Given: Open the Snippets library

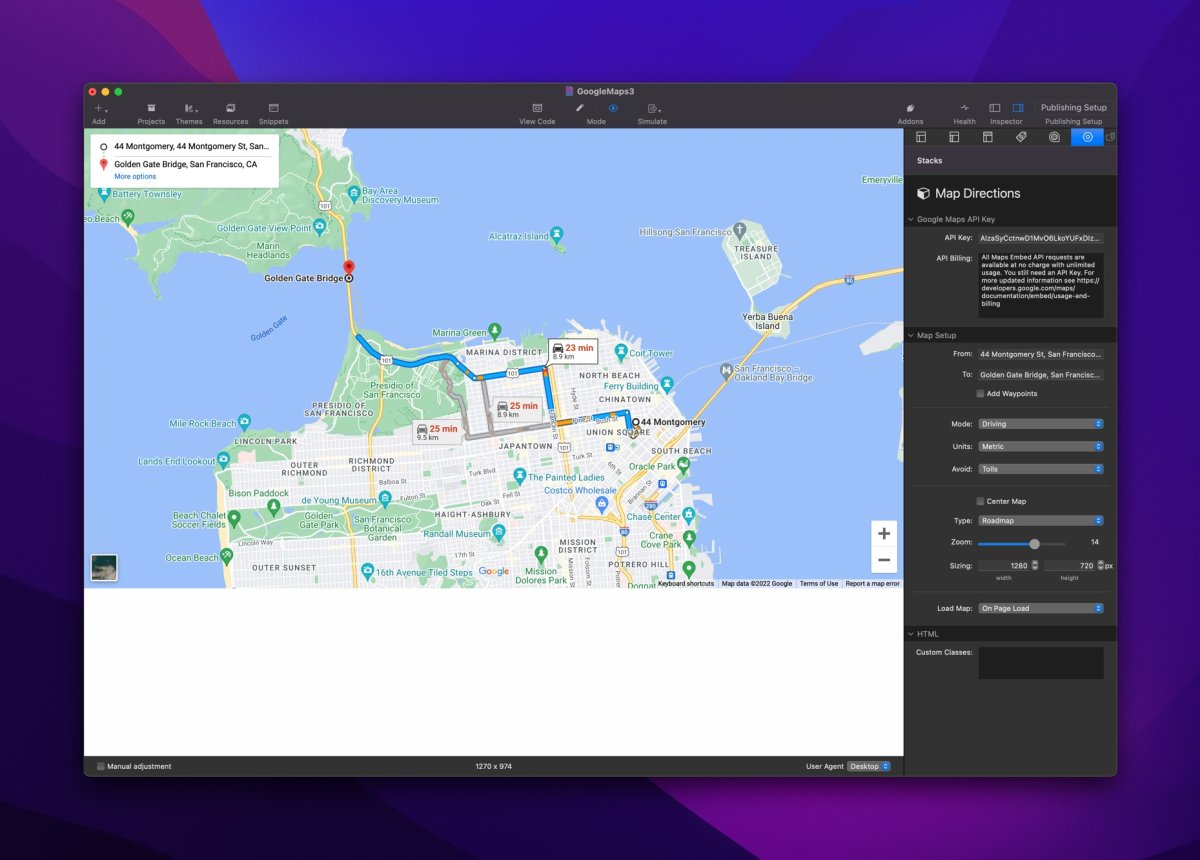Looking at the screenshot, I should pos(271,110).
